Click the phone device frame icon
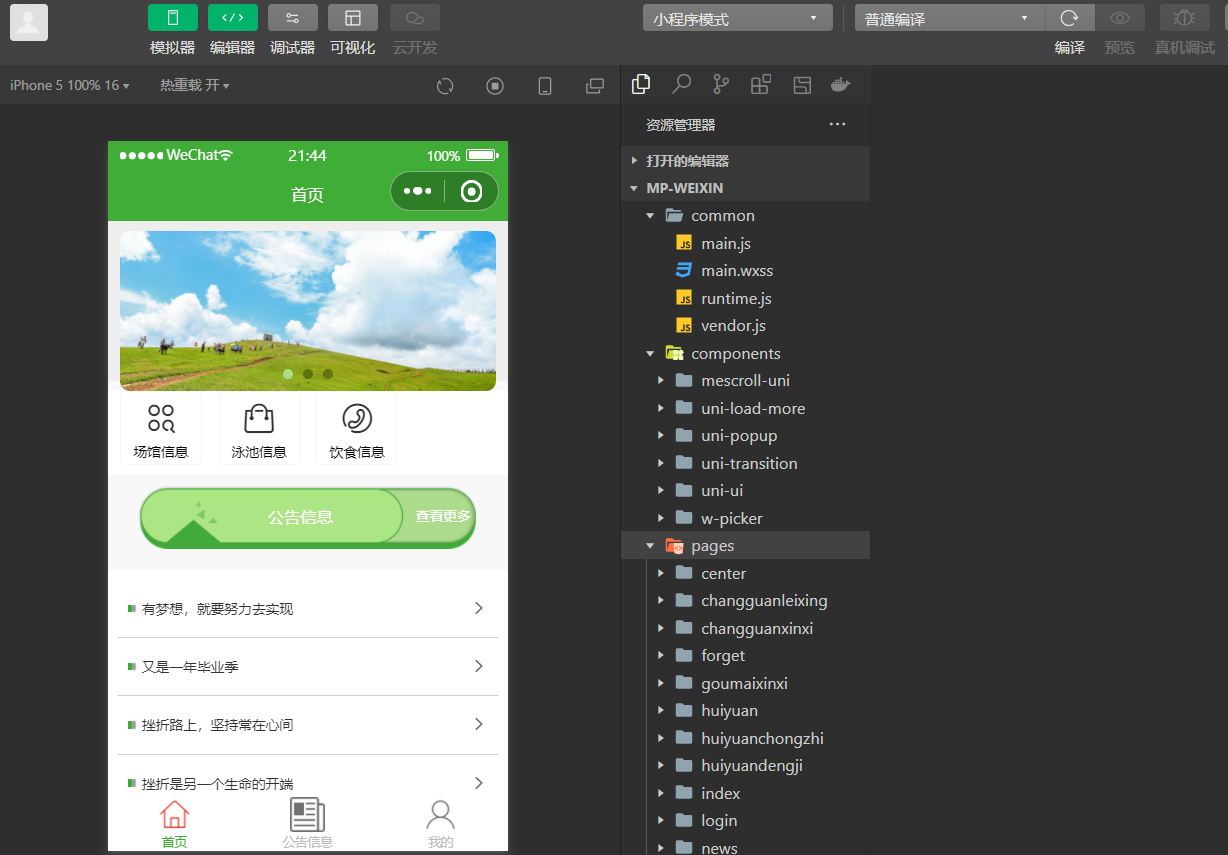 coord(545,86)
